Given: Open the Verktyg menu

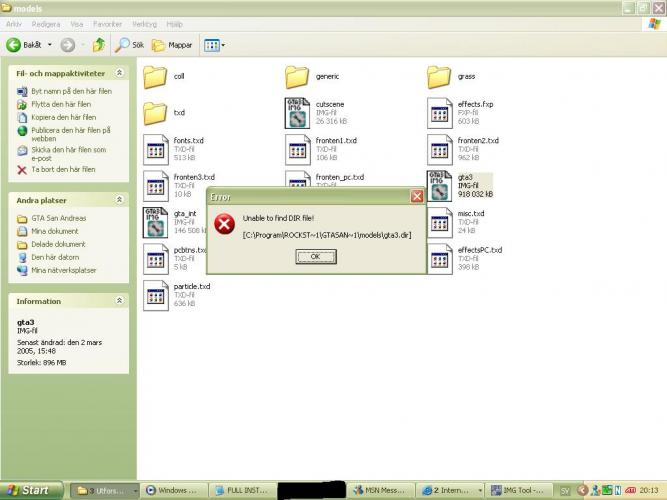Looking at the screenshot, I should [x=144, y=24].
